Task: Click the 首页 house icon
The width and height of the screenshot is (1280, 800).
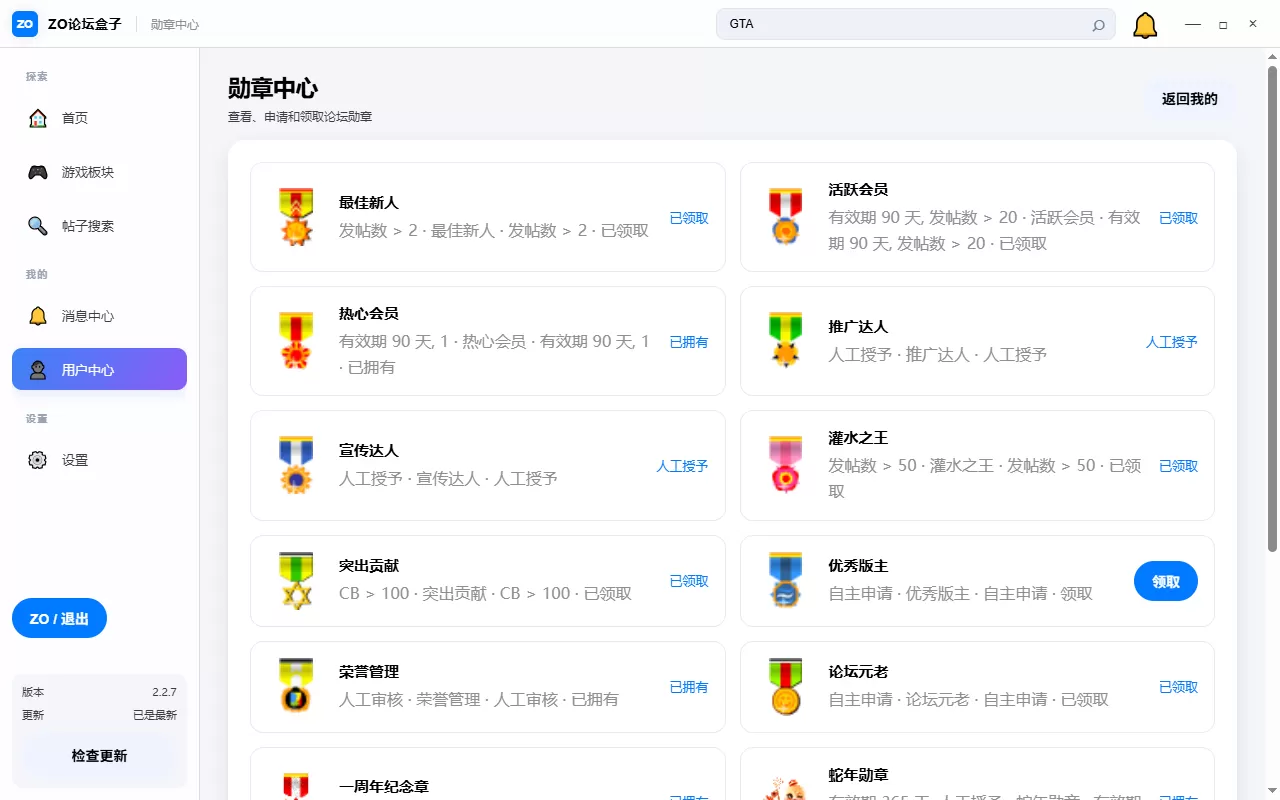Action: coord(38,118)
